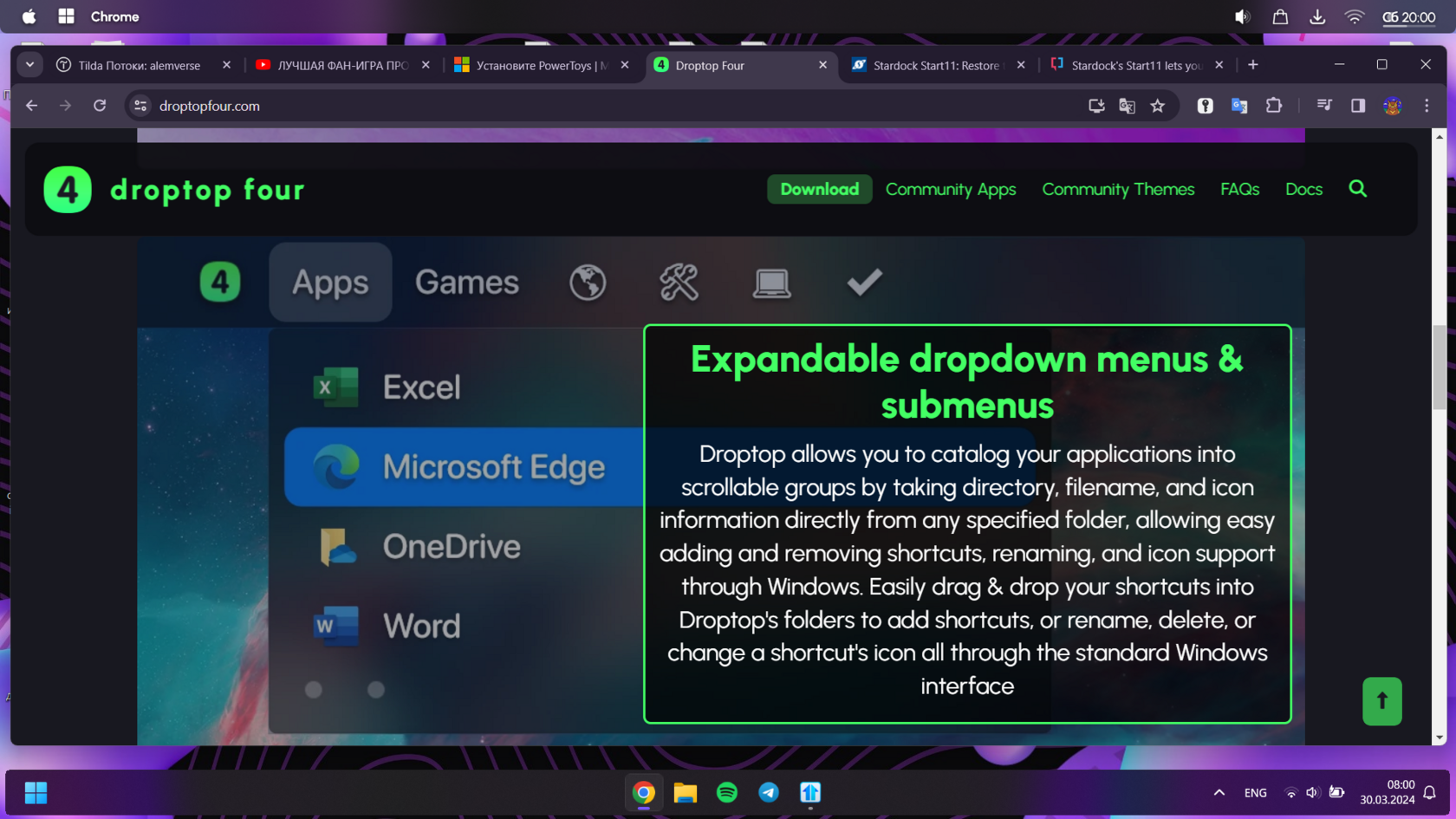
Task: Show hidden icons chevron in system tray
Action: tap(1219, 792)
